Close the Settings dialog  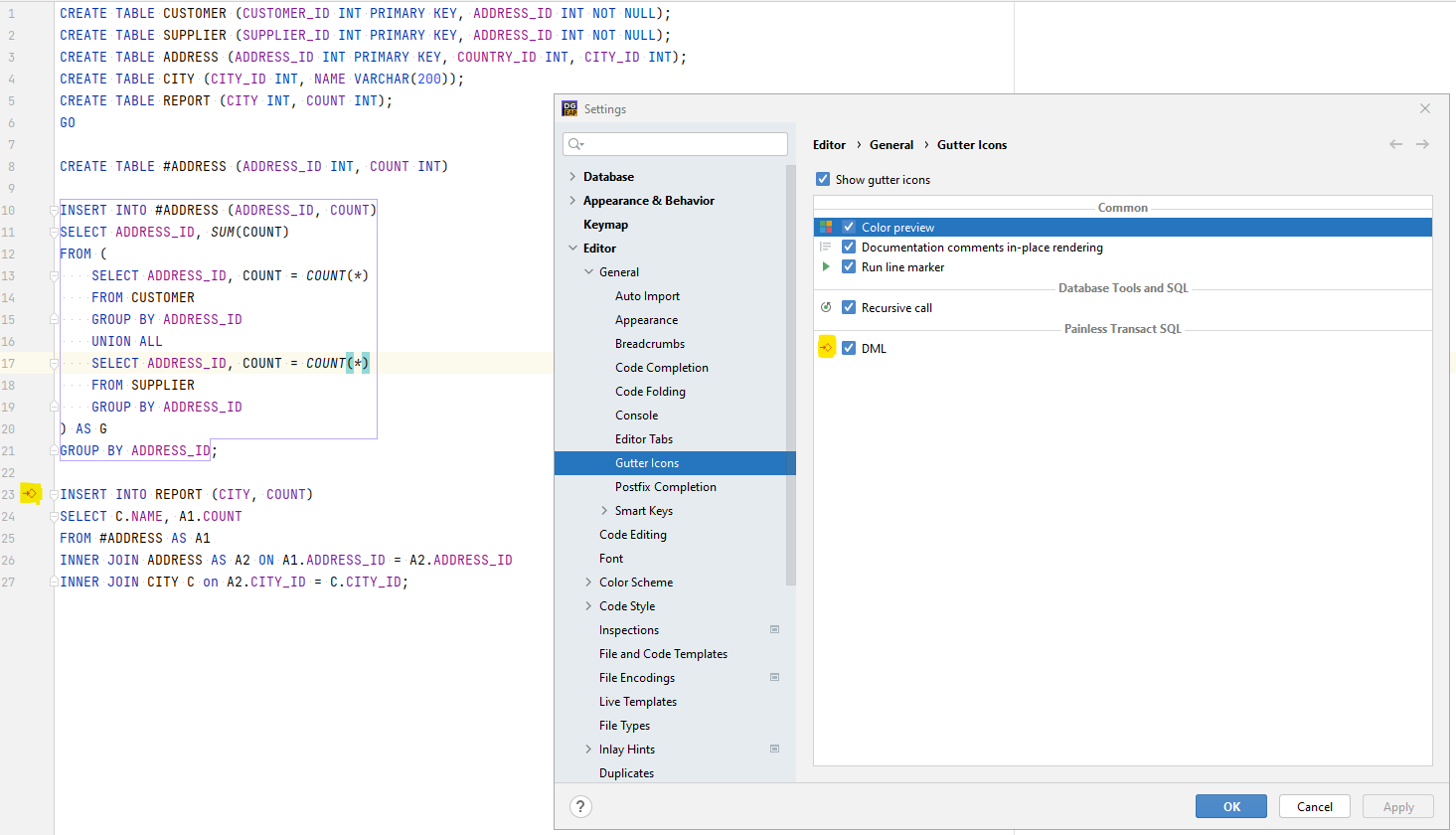point(1425,108)
